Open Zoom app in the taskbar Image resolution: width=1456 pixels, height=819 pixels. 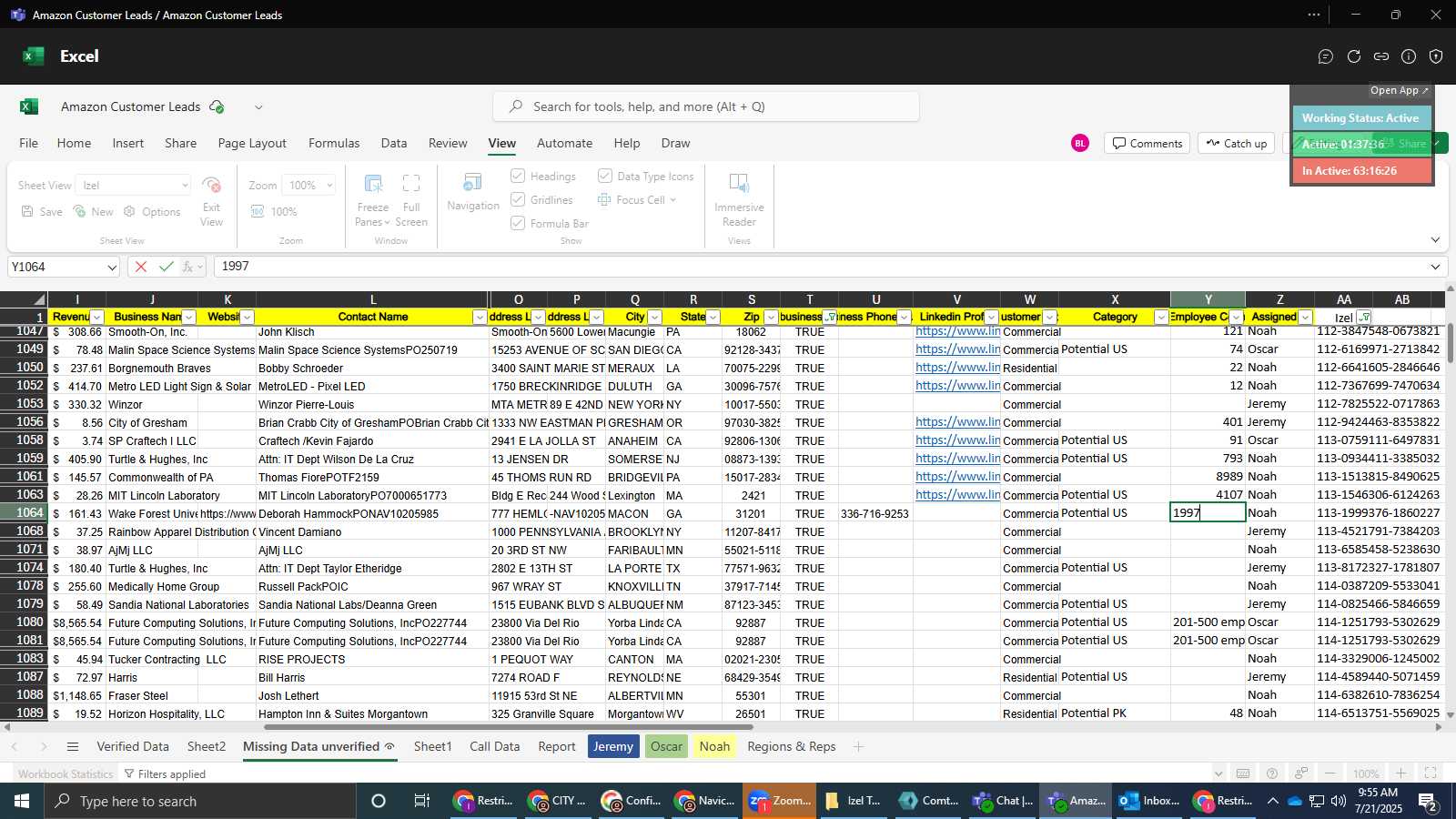coord(779,801)
